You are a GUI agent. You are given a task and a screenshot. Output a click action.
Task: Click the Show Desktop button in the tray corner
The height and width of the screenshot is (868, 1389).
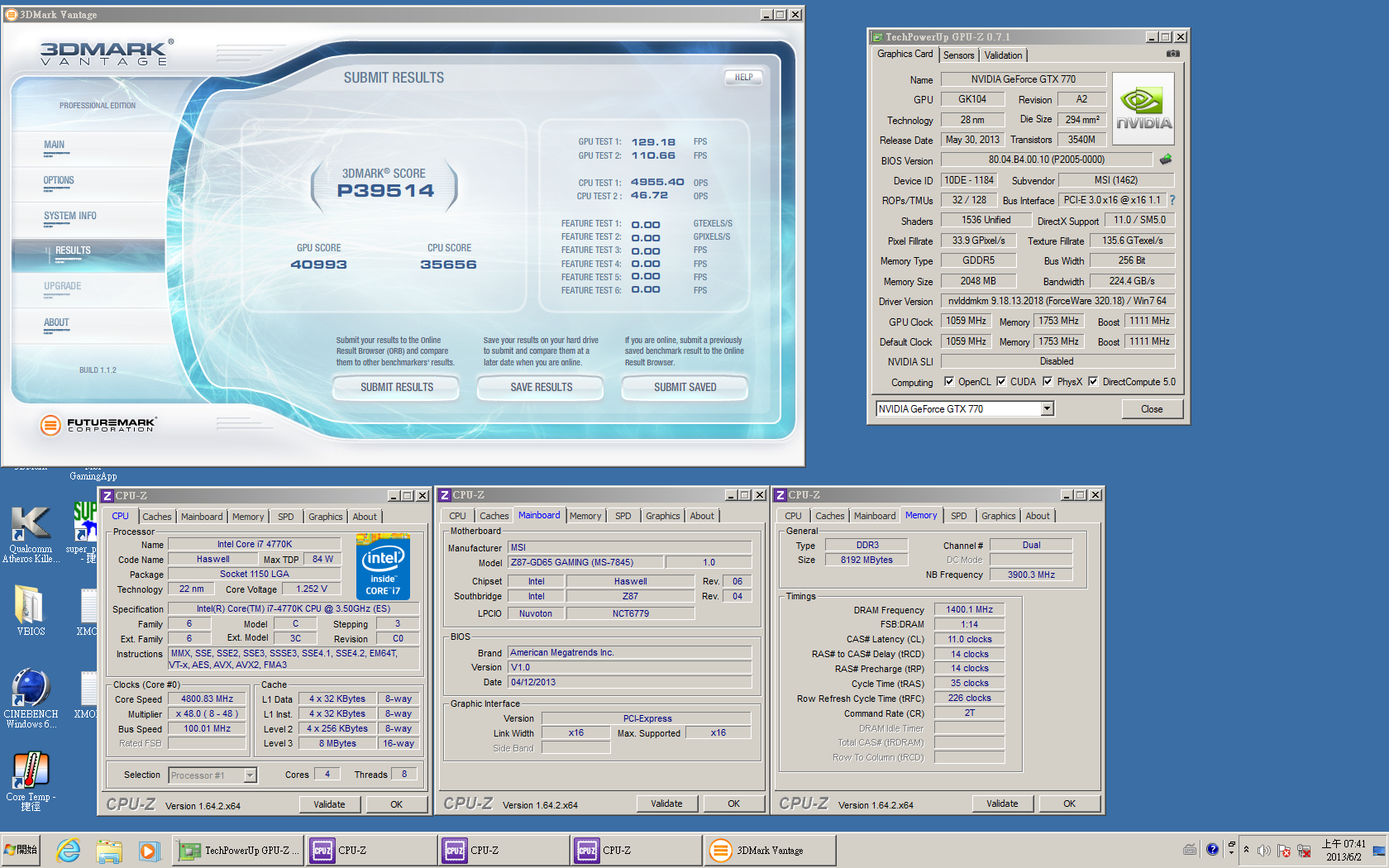[x=1378, y=851]
